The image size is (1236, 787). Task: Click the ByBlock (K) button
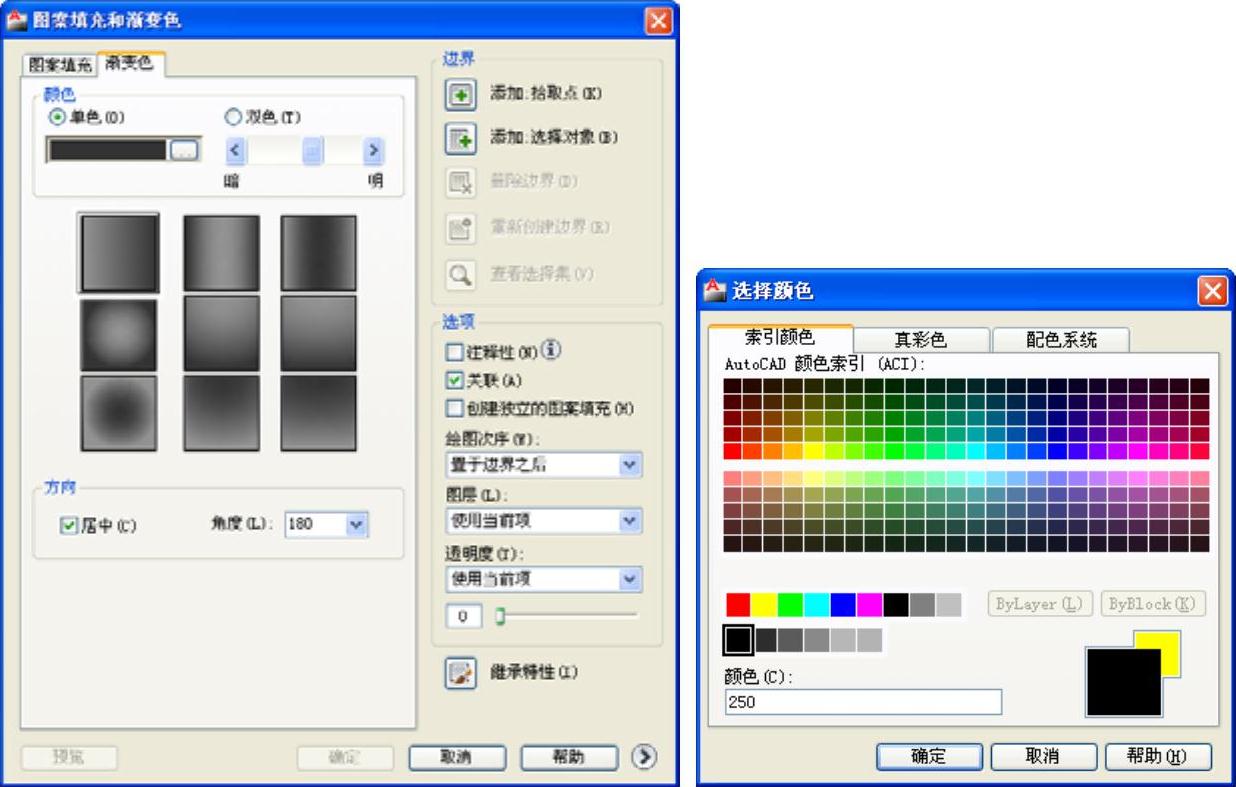click(x=1153, y=604)
